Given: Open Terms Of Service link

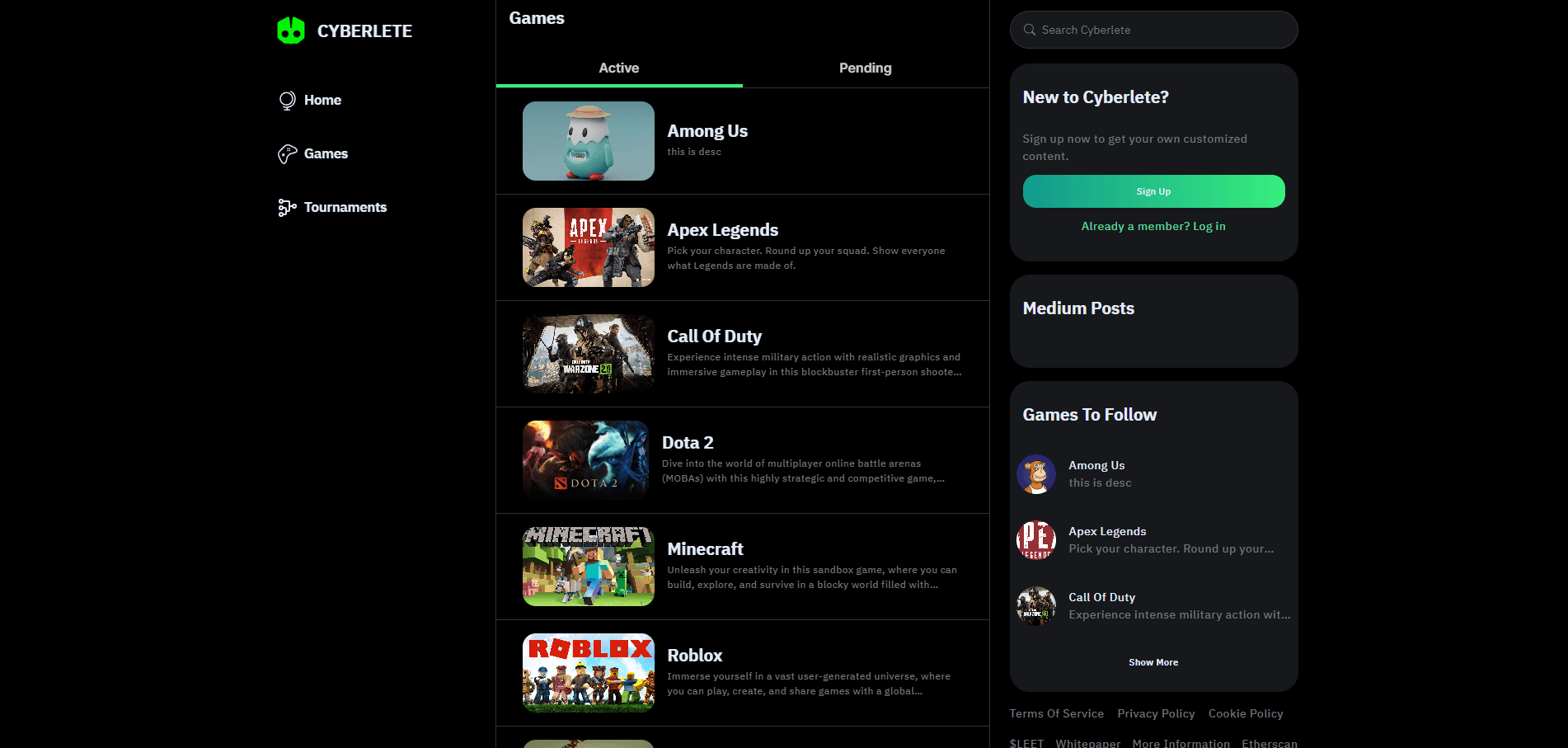Looking at the screenshot, I should point(1057,714).
